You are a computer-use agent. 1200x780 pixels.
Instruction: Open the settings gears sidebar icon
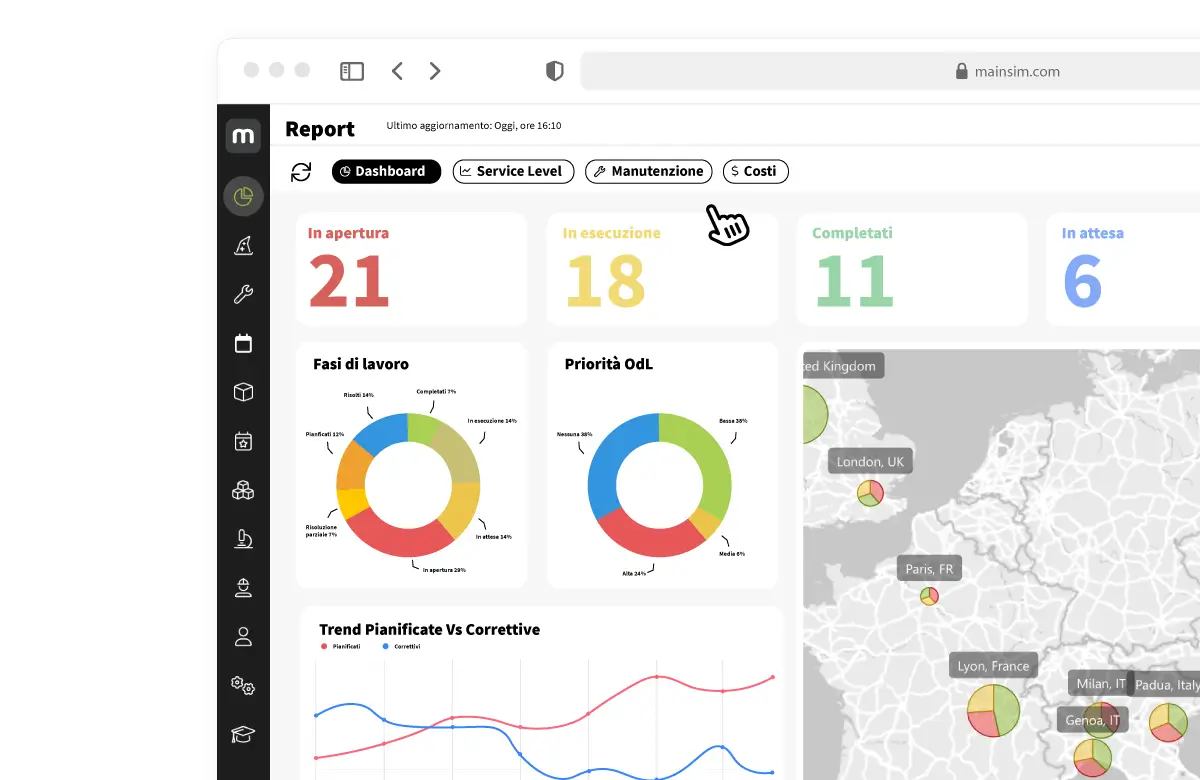click(243, 685)
